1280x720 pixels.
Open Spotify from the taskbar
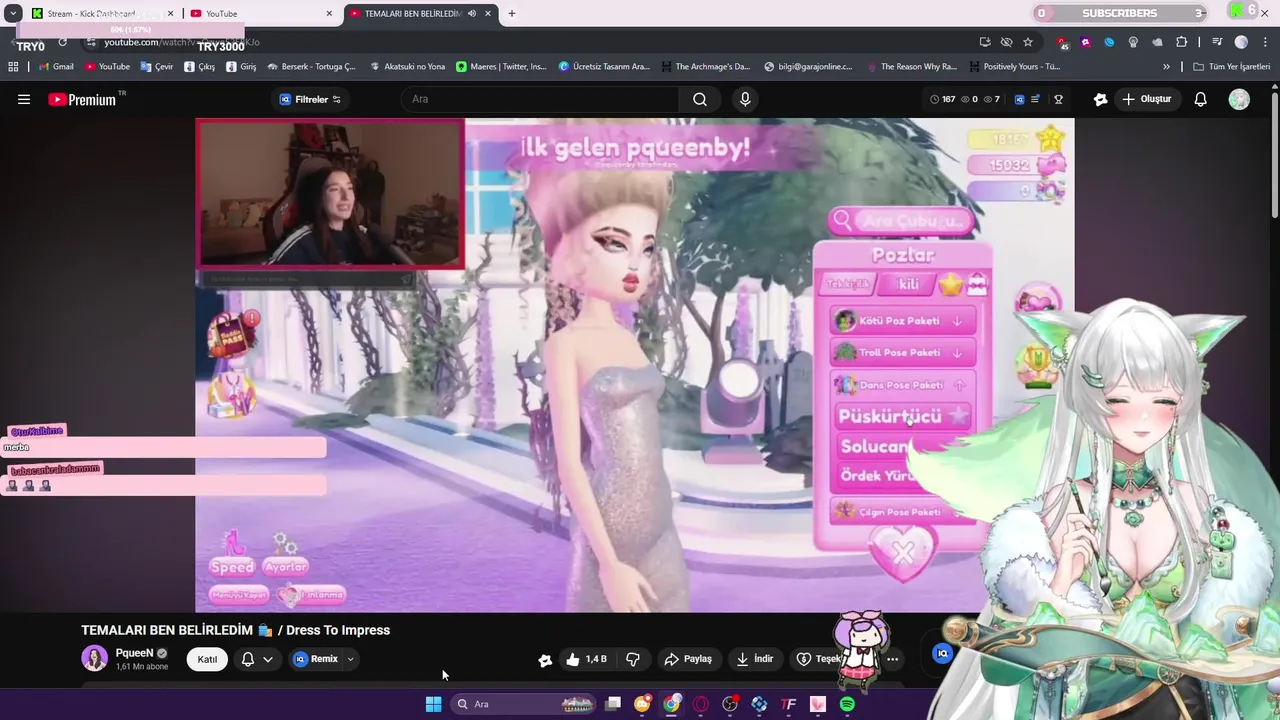[847, 704]
